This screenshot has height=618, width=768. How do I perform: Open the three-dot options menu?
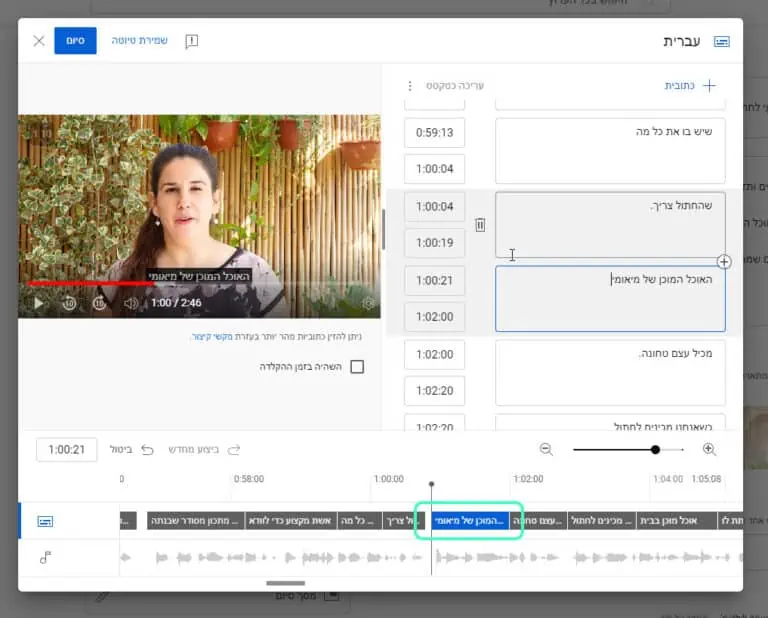tap(410, 86)
